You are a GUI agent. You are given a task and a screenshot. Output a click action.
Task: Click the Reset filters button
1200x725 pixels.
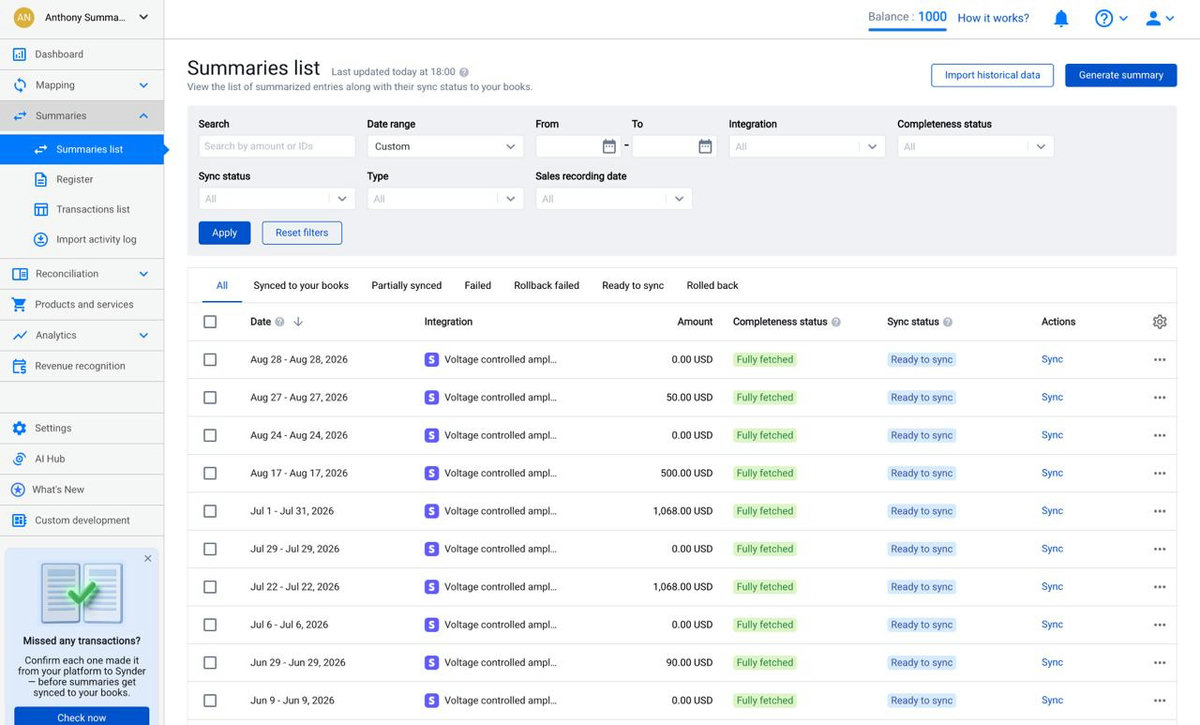[x=302, y=233]
